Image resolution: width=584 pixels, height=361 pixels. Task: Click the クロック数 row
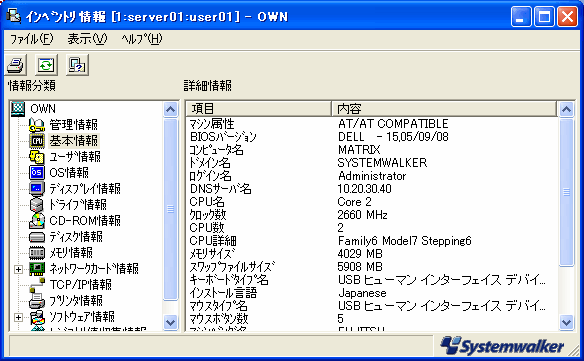(x=371, y=215)
